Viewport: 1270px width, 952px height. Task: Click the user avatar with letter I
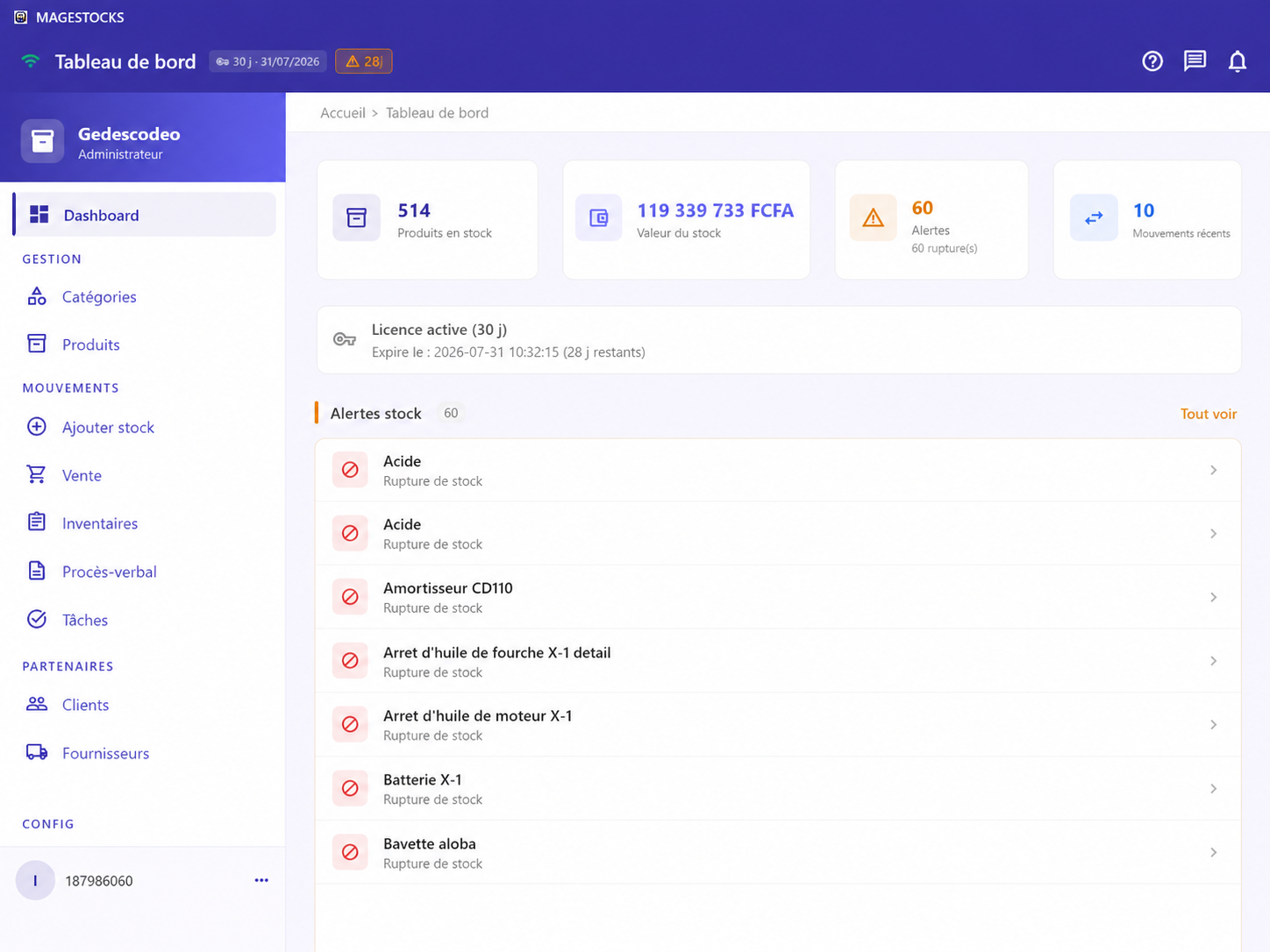(35, 880)
